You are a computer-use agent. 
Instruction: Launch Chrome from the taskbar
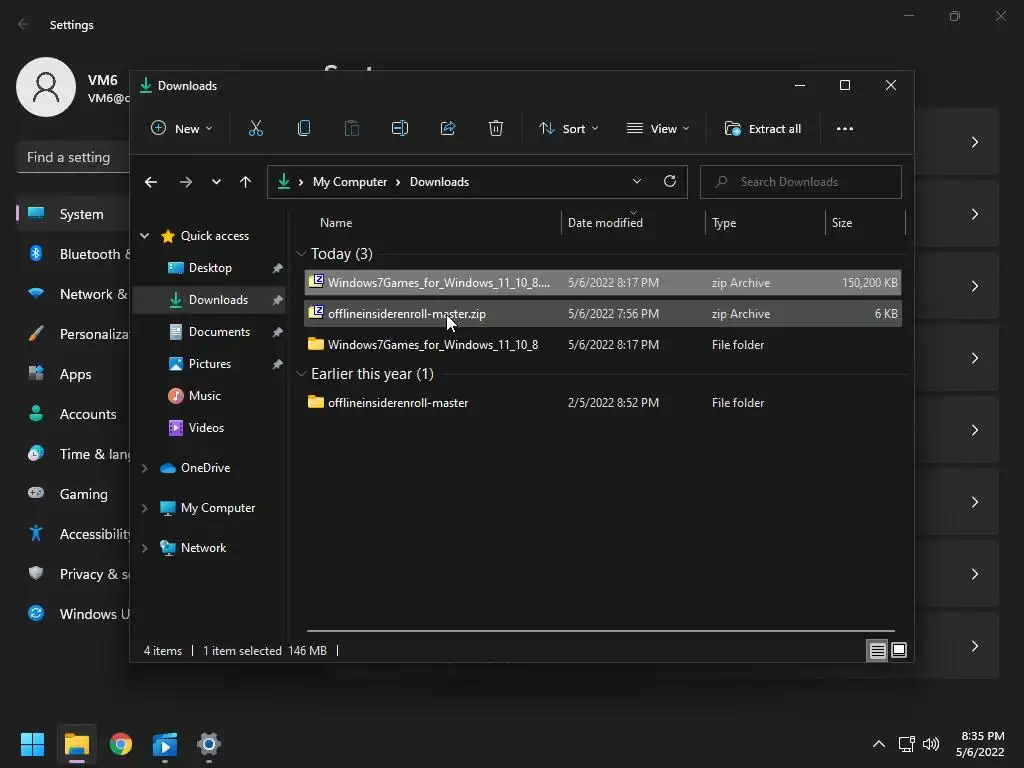(121, 744)
